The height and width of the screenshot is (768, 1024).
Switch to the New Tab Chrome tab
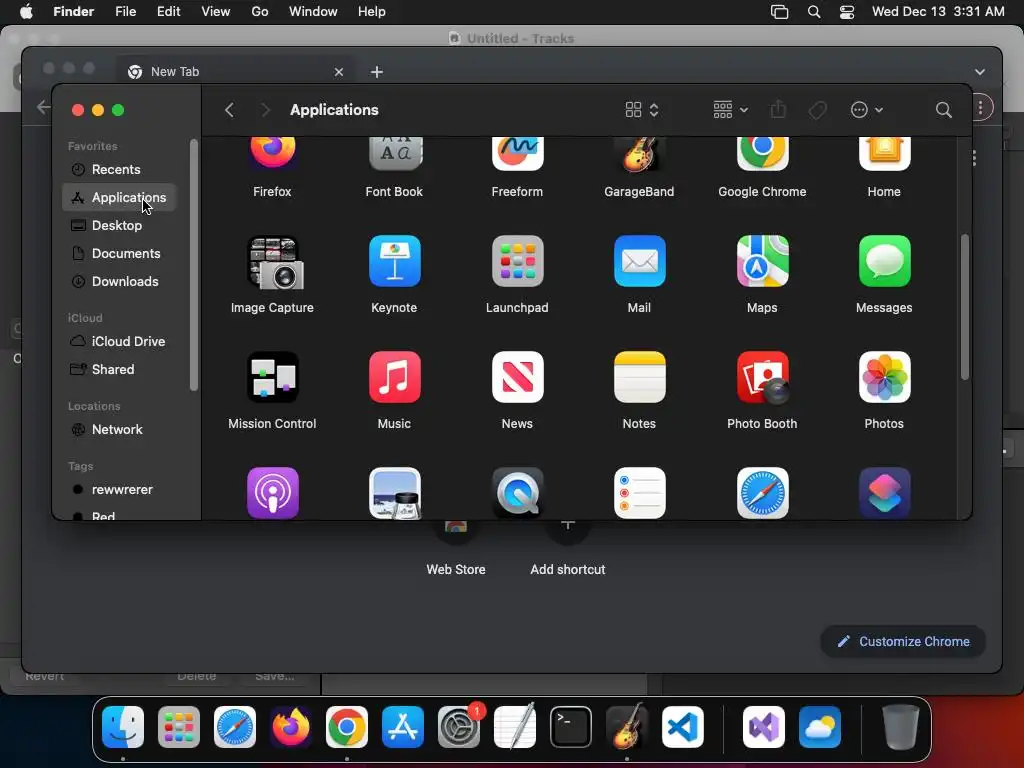click(x=235, y=72)
